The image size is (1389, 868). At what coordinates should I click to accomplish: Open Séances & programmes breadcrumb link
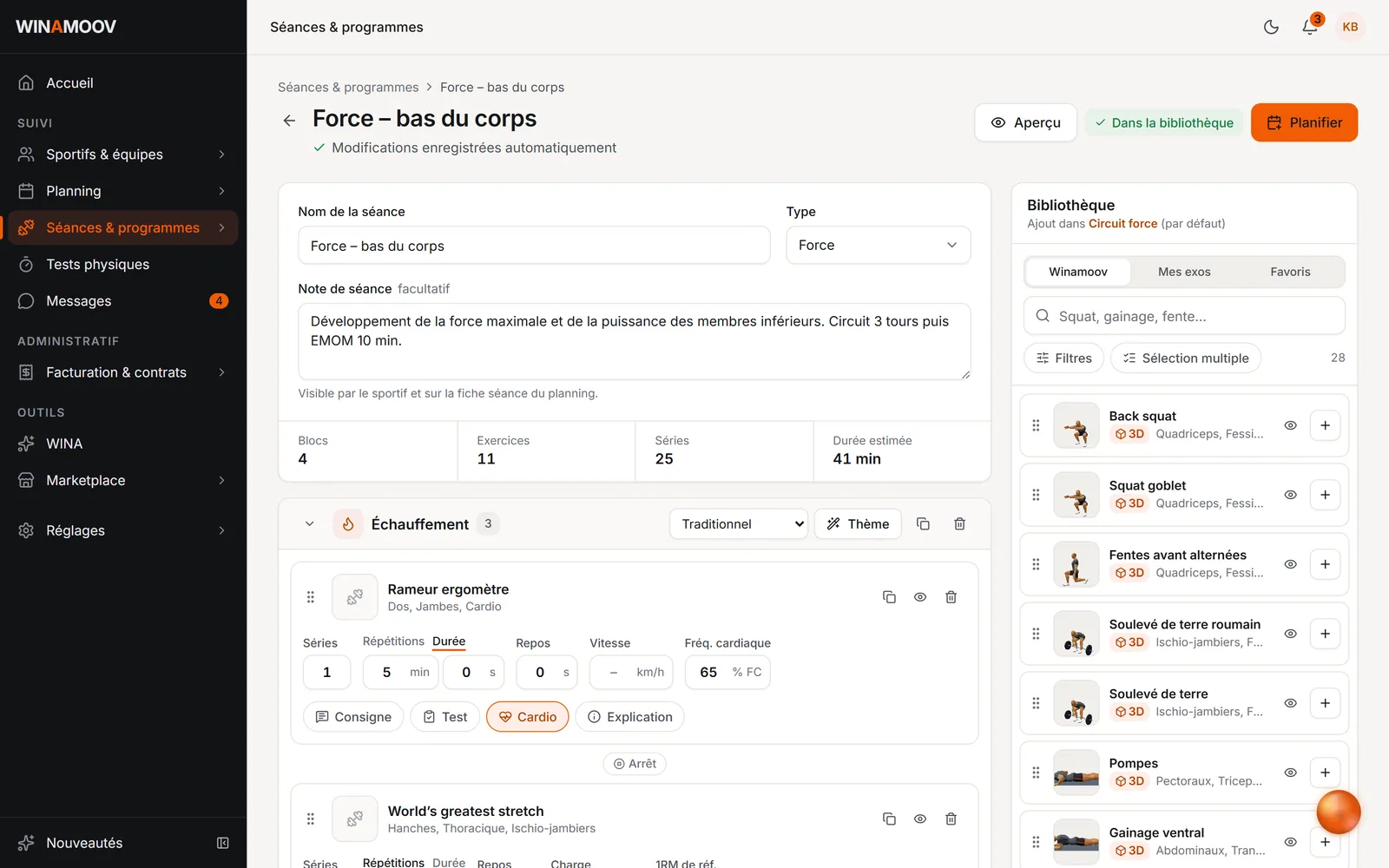point(348,88)
